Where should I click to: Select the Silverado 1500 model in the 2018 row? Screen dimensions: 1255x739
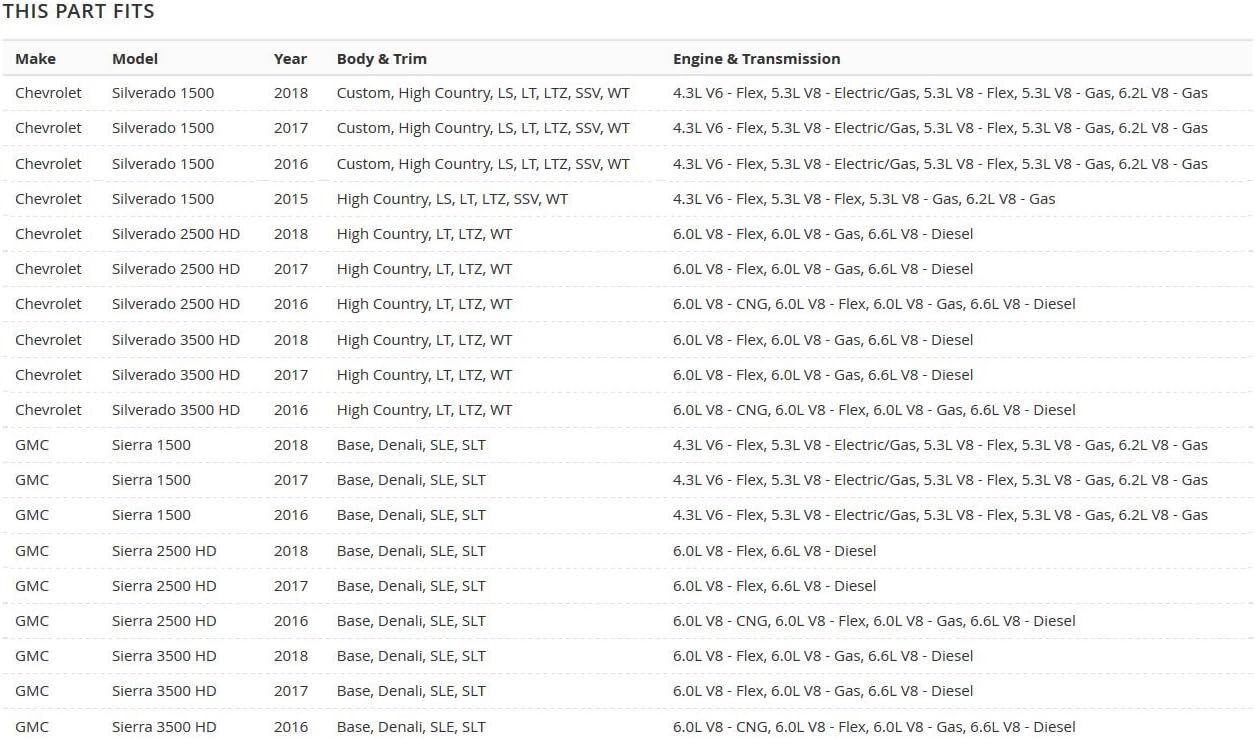click(163, 93)
